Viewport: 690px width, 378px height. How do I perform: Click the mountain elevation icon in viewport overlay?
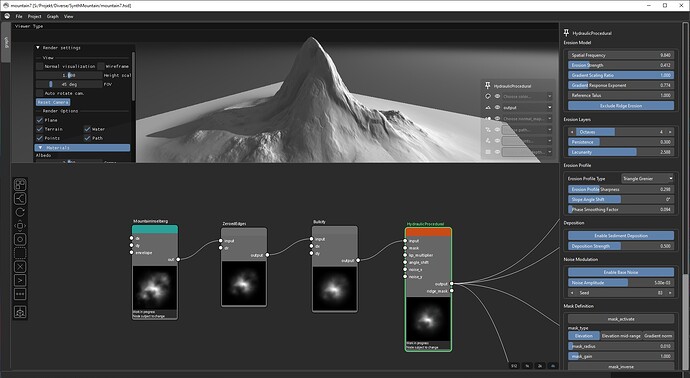click(488, 107)
